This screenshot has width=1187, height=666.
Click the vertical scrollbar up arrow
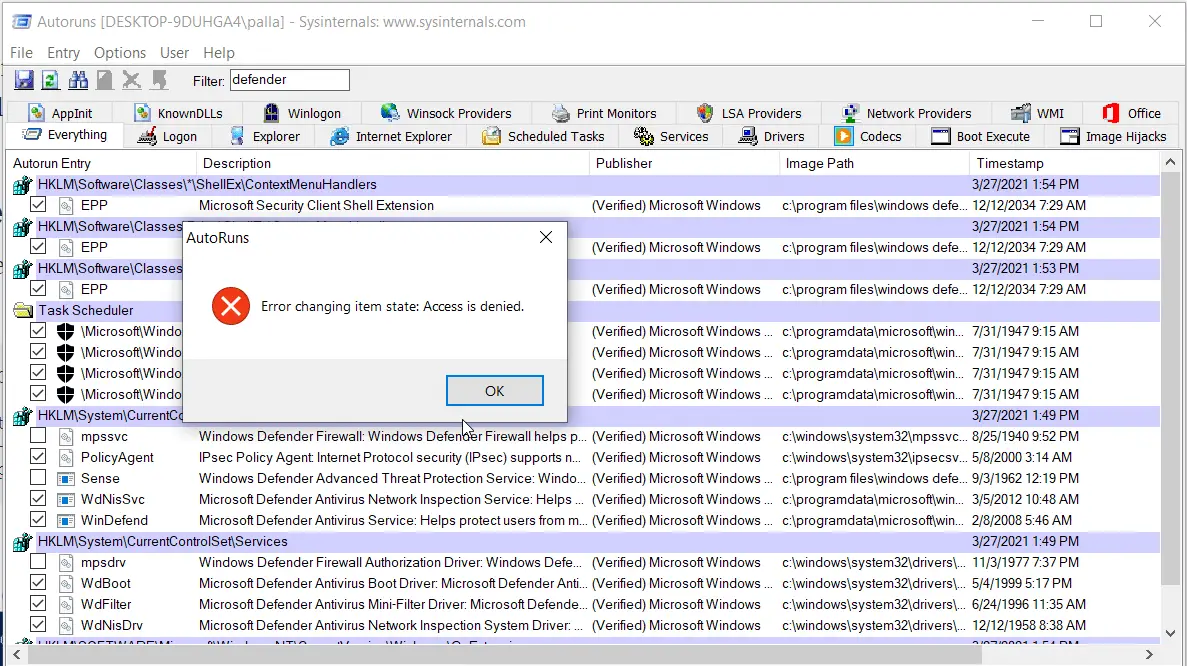(x=1170, y=162)
